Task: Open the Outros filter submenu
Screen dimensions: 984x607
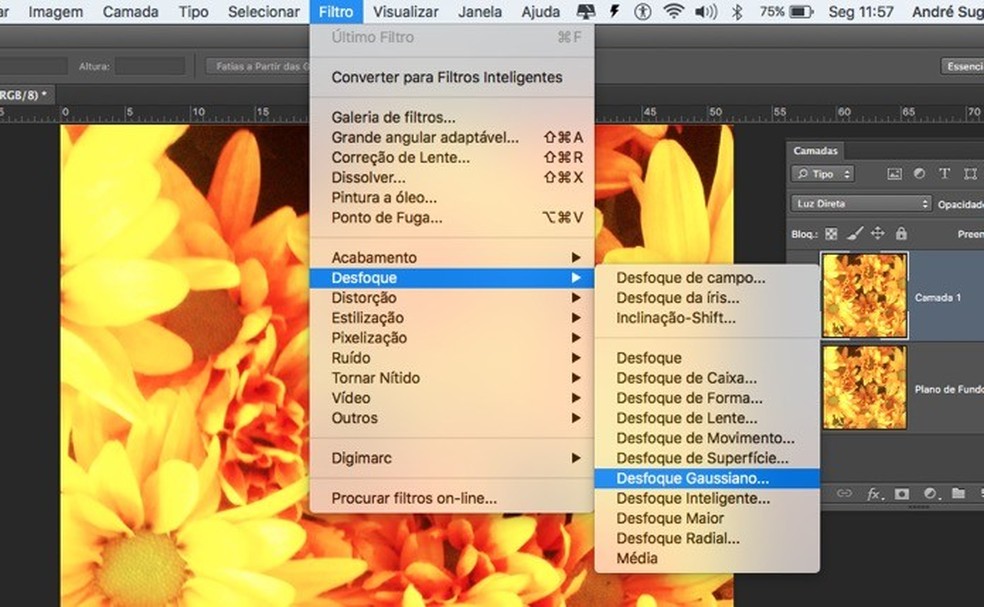Action: 452,418
